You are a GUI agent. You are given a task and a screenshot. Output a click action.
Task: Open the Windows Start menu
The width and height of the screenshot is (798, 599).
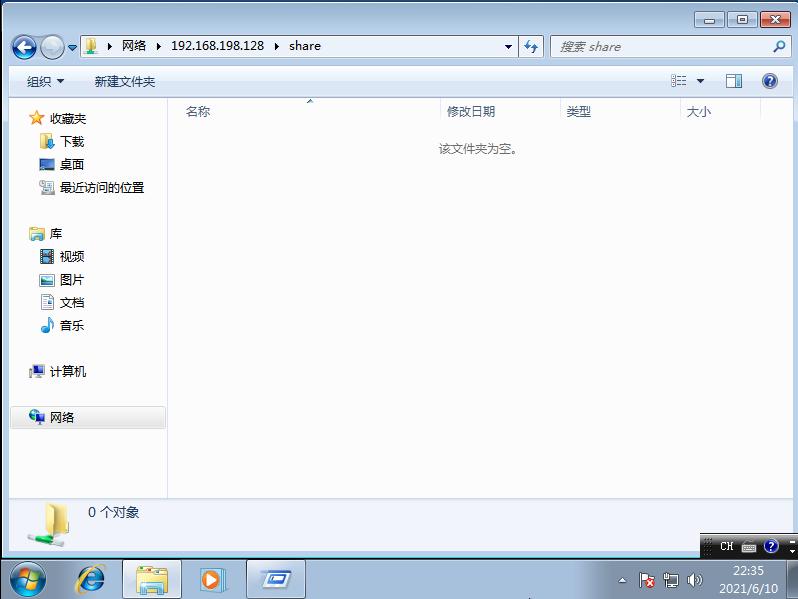pyautogui.click(x=27, y=580)
